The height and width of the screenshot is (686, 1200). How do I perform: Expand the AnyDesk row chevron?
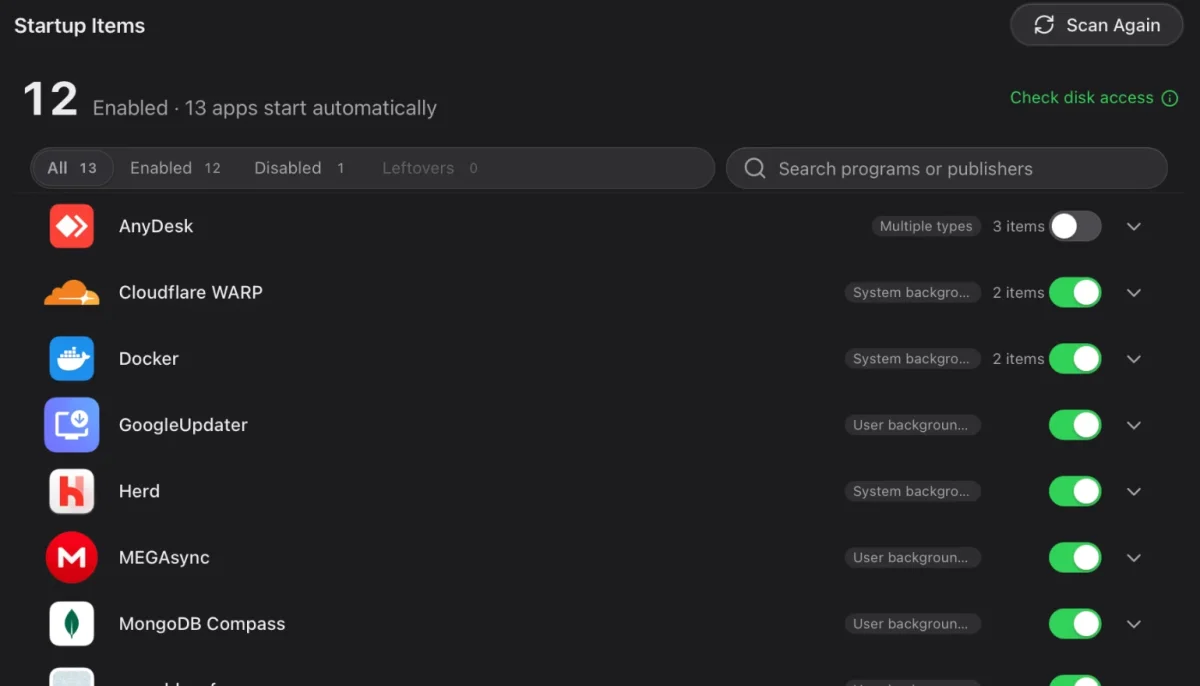pyautogui.click(x=1134, y=226)
